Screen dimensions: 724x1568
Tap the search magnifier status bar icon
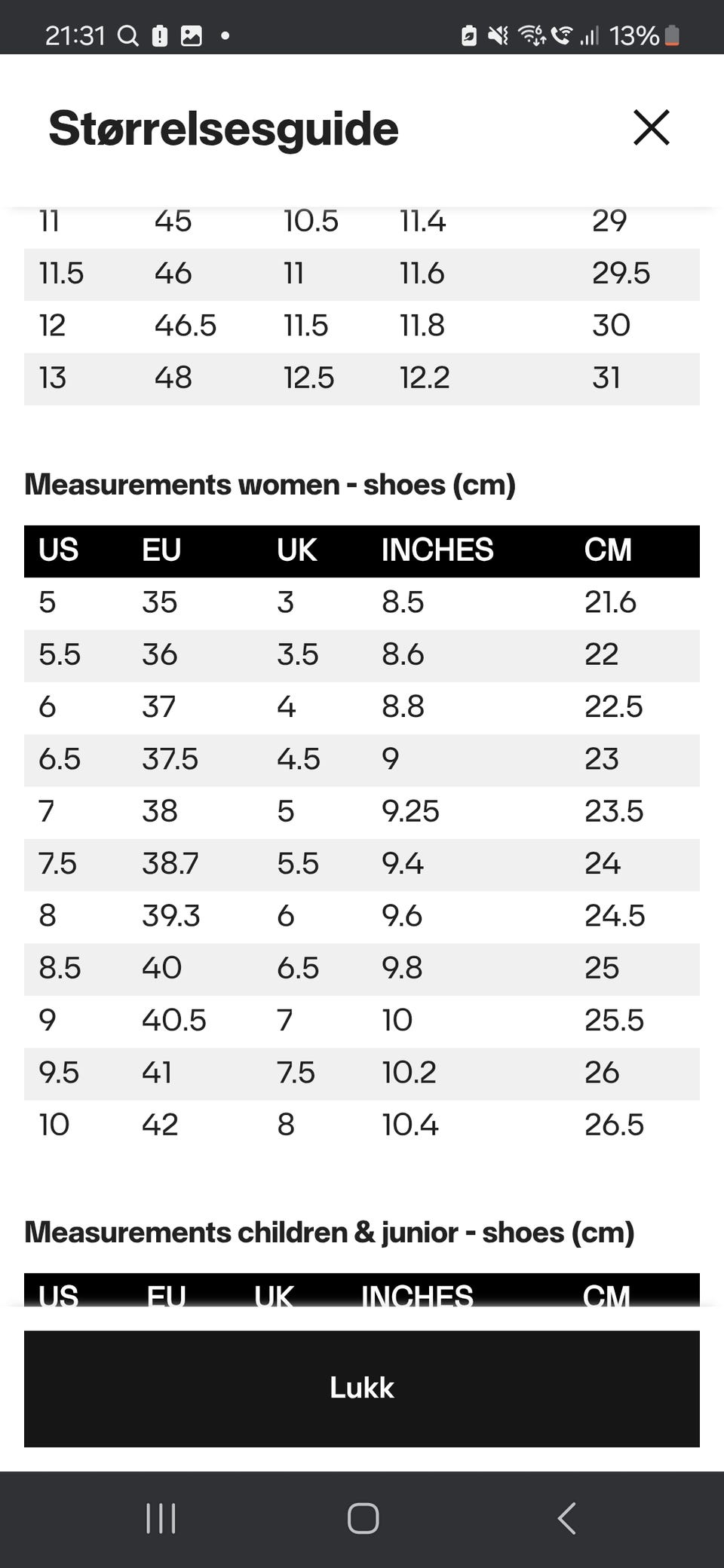[x=129, y=35]
